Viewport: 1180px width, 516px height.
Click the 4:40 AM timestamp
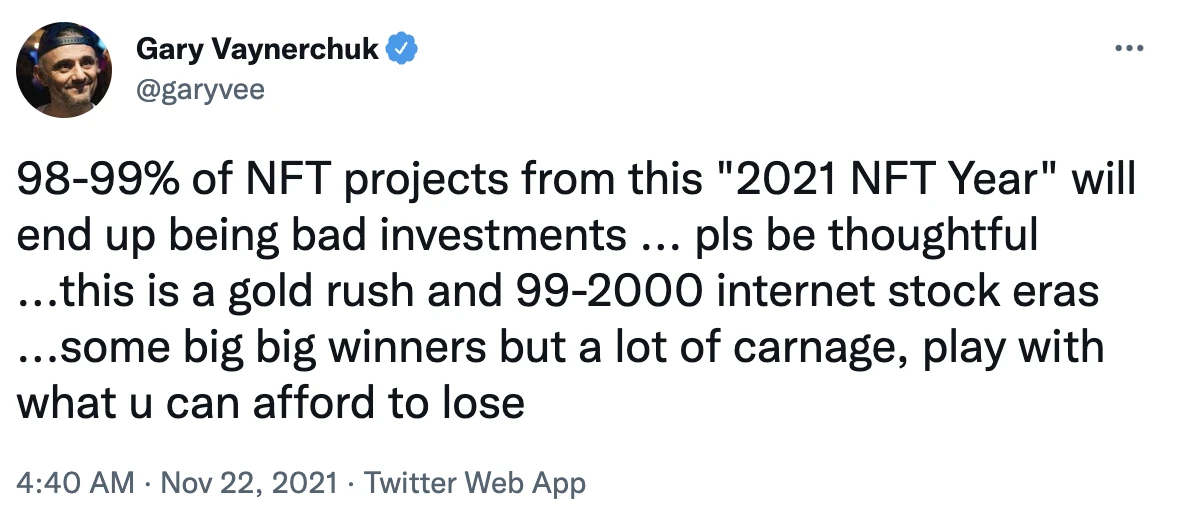tap(75, 482)
